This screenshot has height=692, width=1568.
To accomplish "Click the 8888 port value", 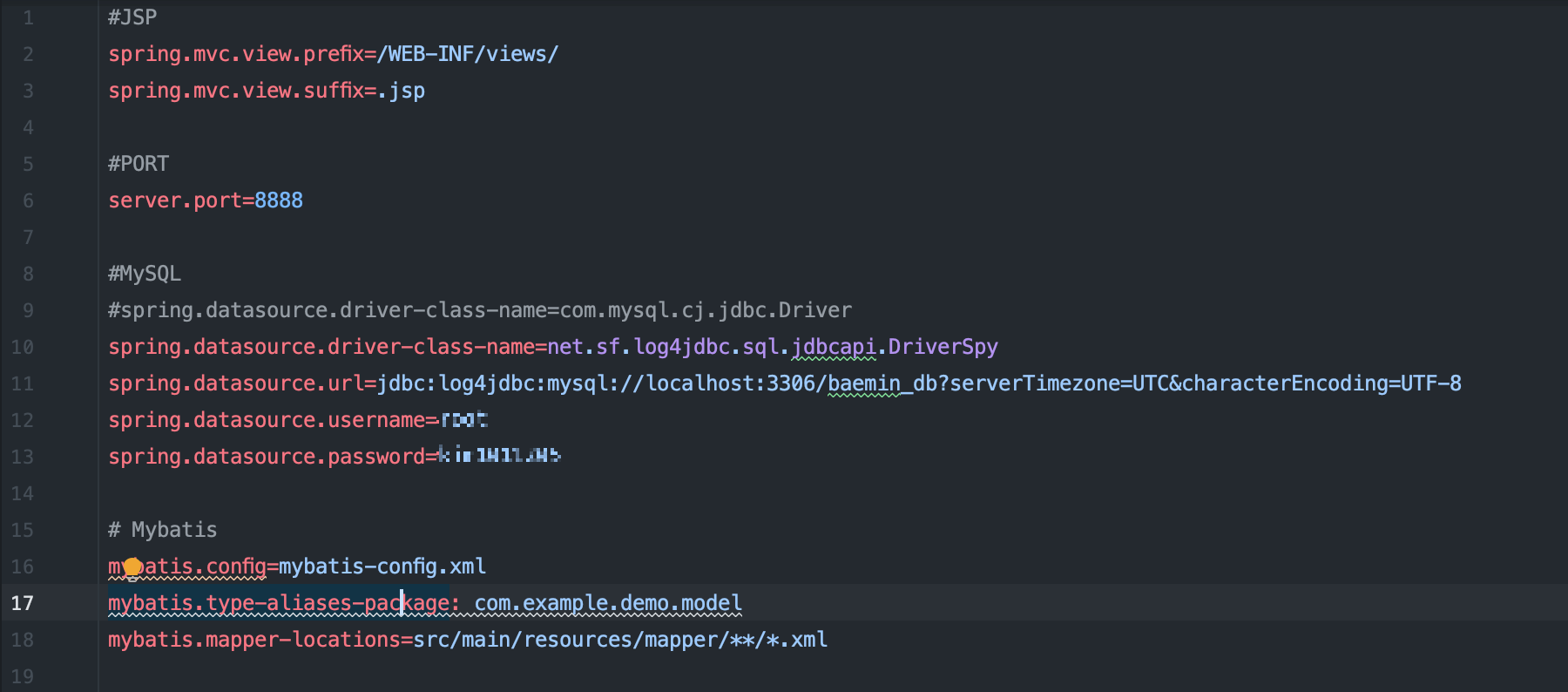I will [x=279, y=200].
